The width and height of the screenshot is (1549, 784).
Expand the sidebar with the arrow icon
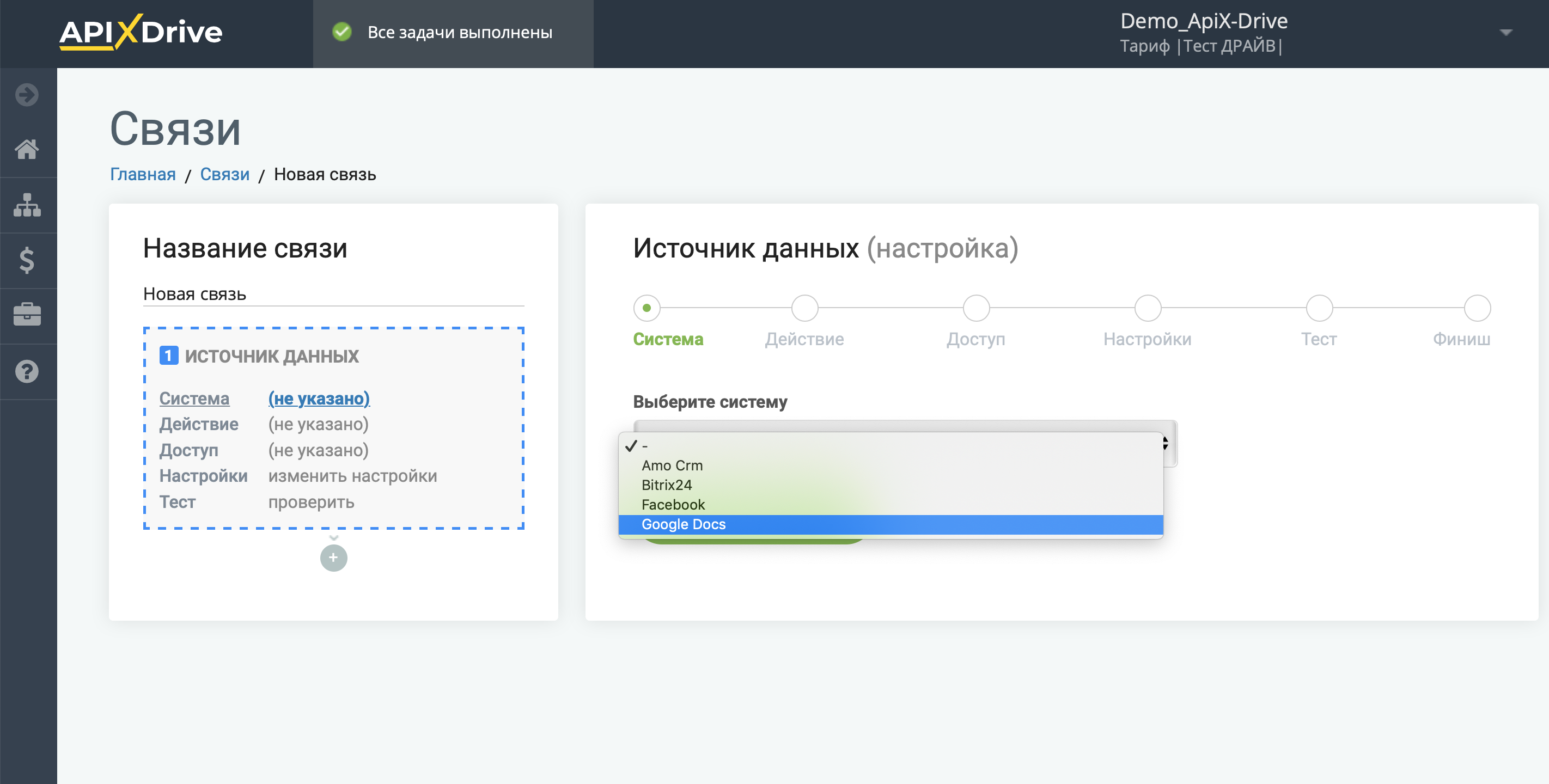[x=27, y=94]
